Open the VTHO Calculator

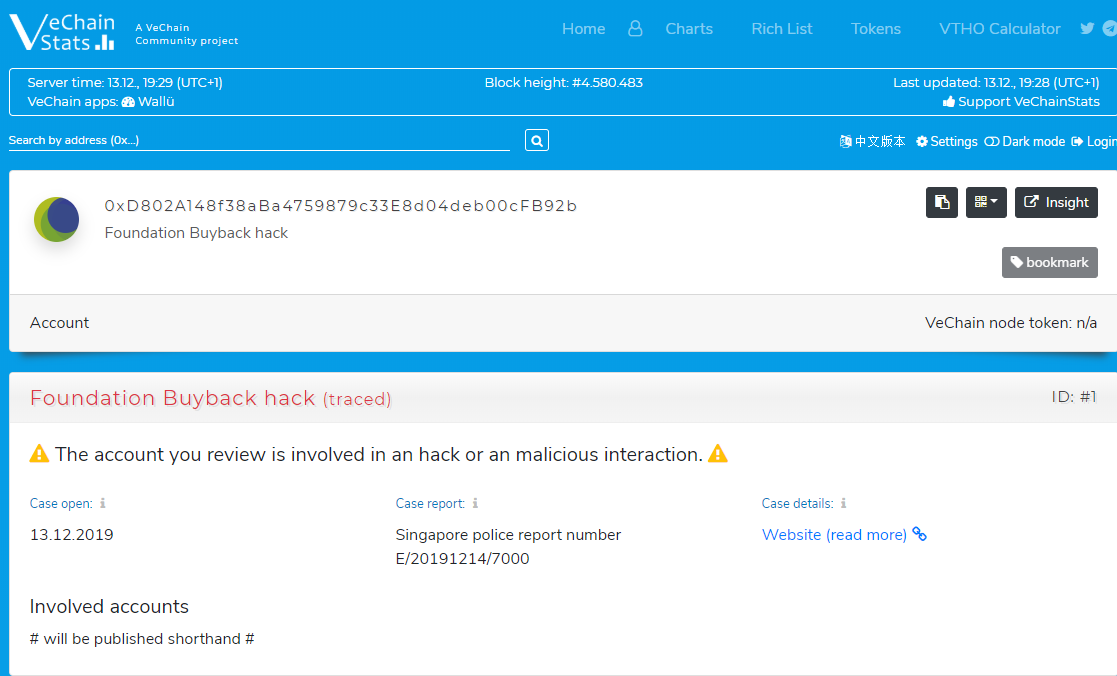999,28
